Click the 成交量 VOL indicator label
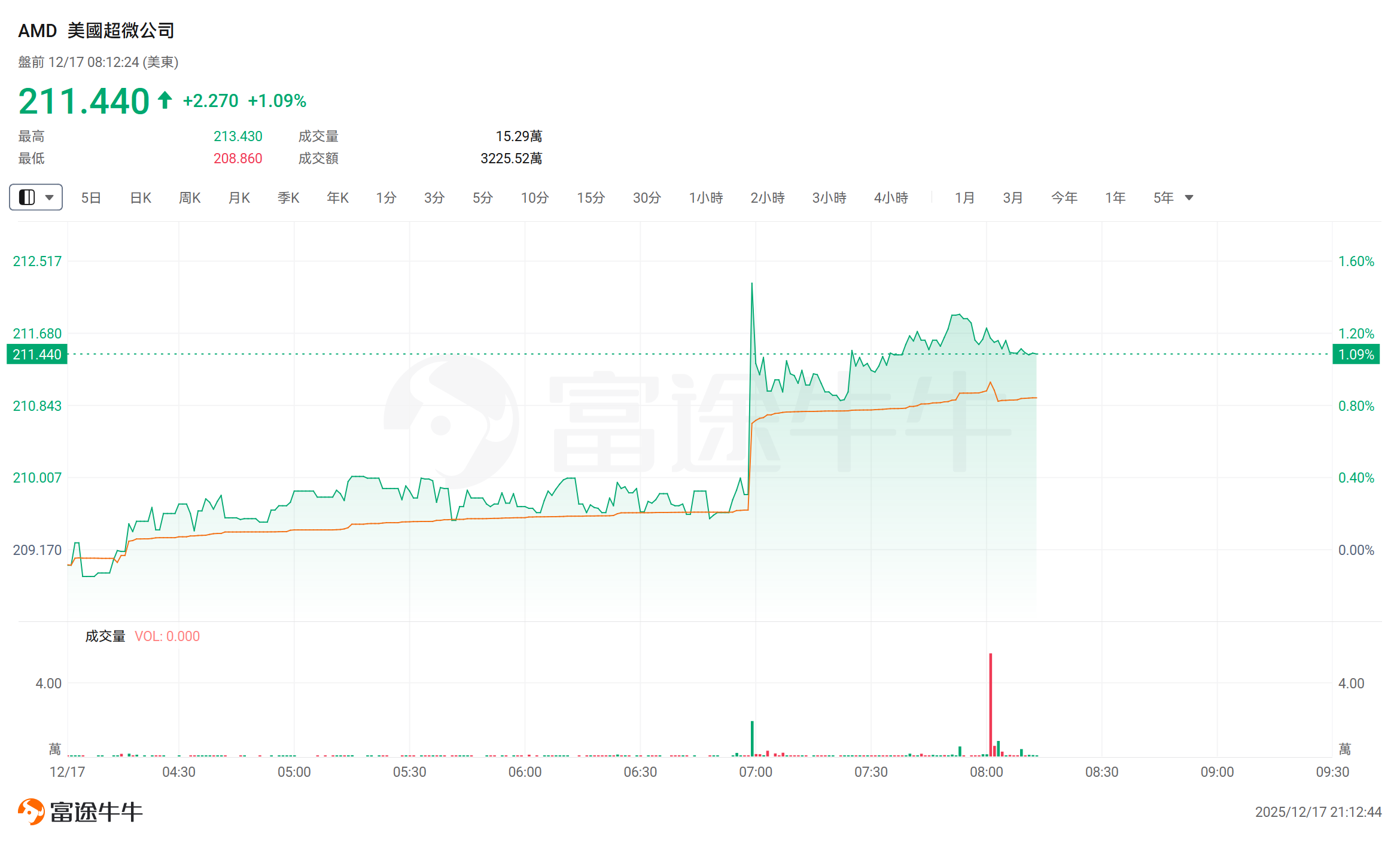Screen dimensions: 1400x842 [142, 636]
